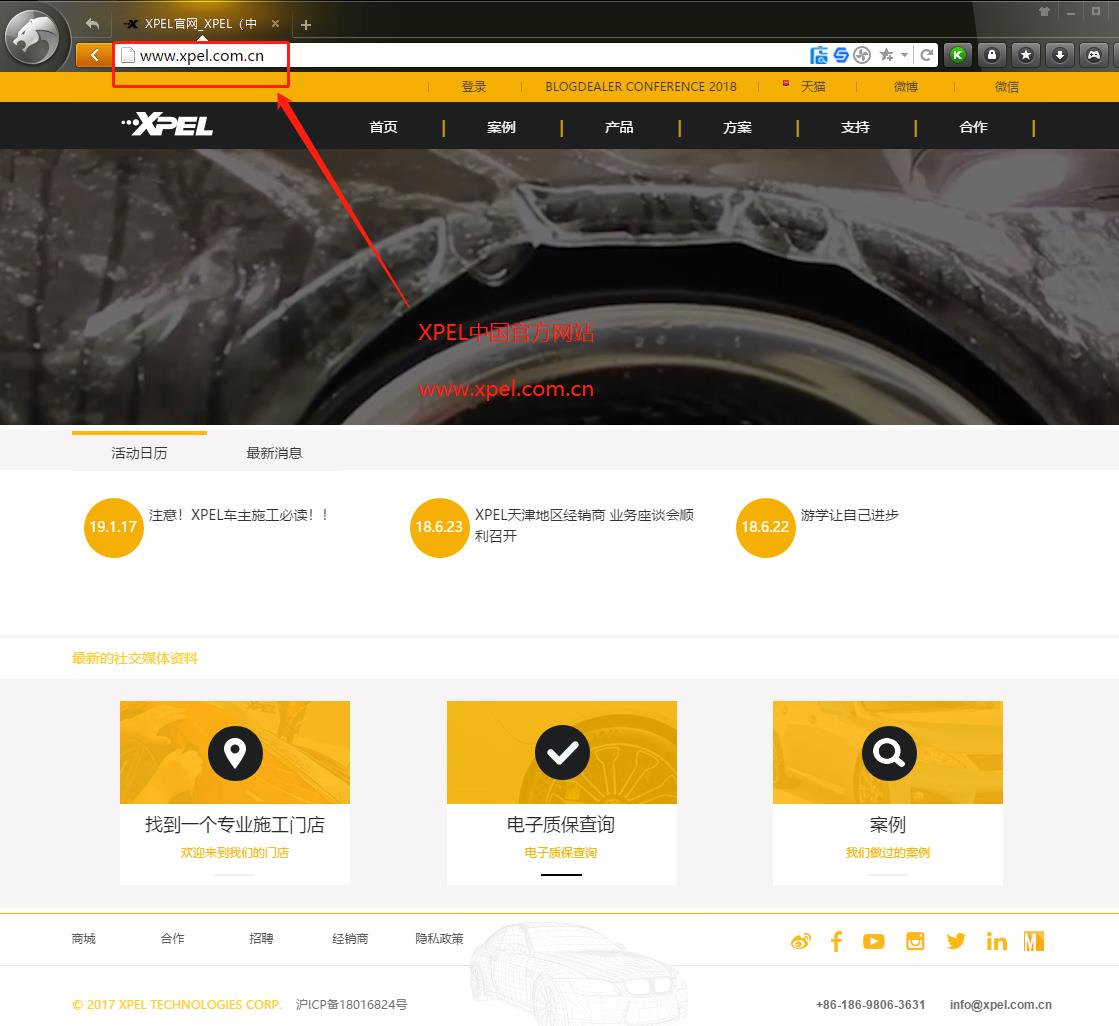
Task: Click the undo arrow beside the tab
Action: tap(93, 24)
